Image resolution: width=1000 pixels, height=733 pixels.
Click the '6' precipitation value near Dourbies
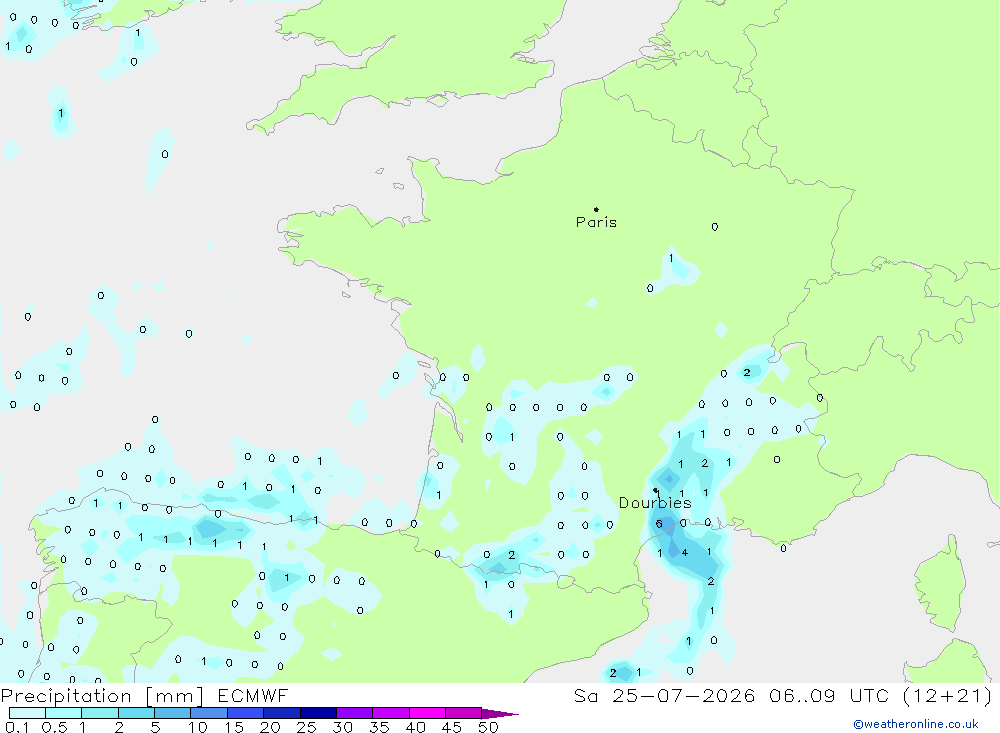[659, 524]
